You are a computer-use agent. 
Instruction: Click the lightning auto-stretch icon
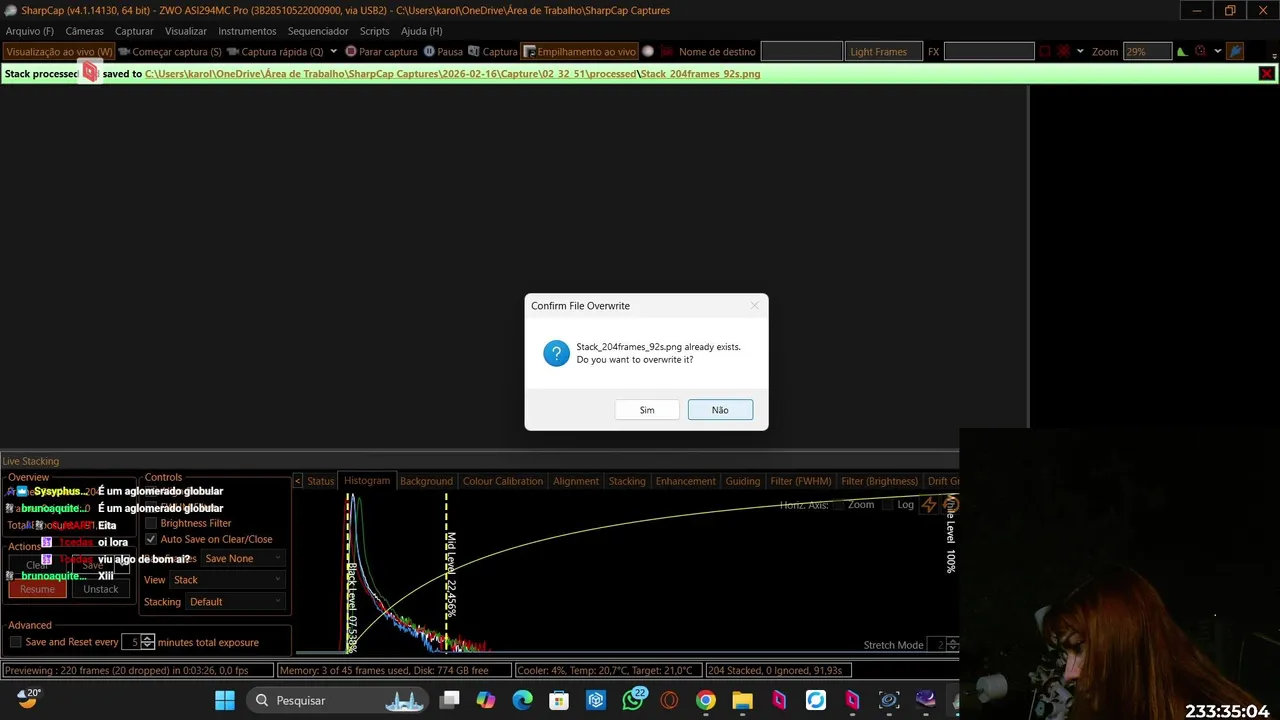(x=929, y=505)
